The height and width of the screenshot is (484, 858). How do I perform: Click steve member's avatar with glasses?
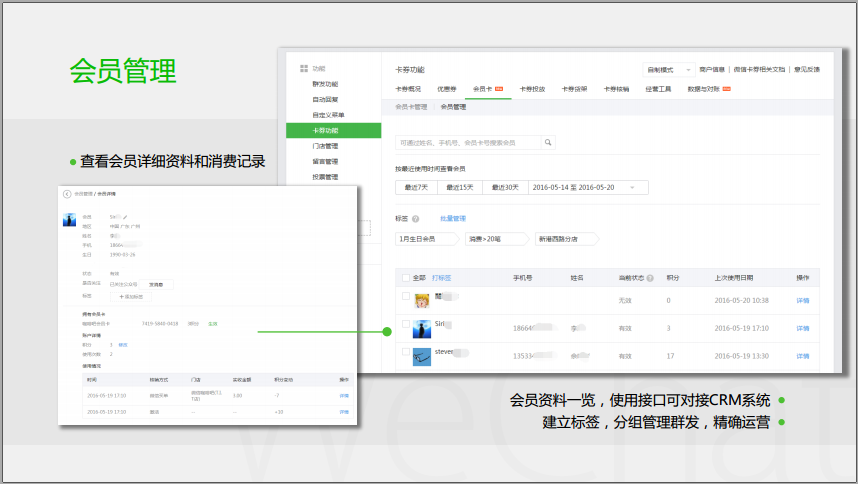[422, 355]
